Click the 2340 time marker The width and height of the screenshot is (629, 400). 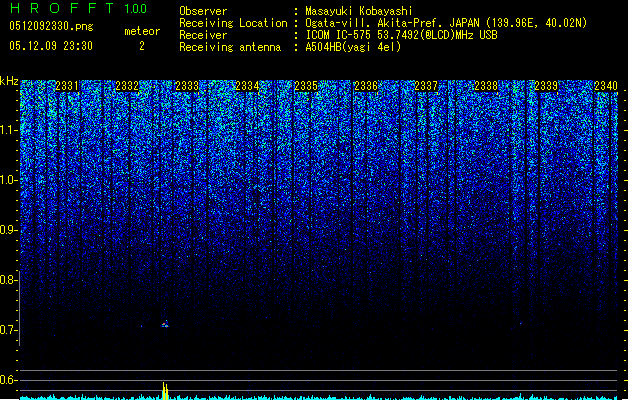click(606, 86)
